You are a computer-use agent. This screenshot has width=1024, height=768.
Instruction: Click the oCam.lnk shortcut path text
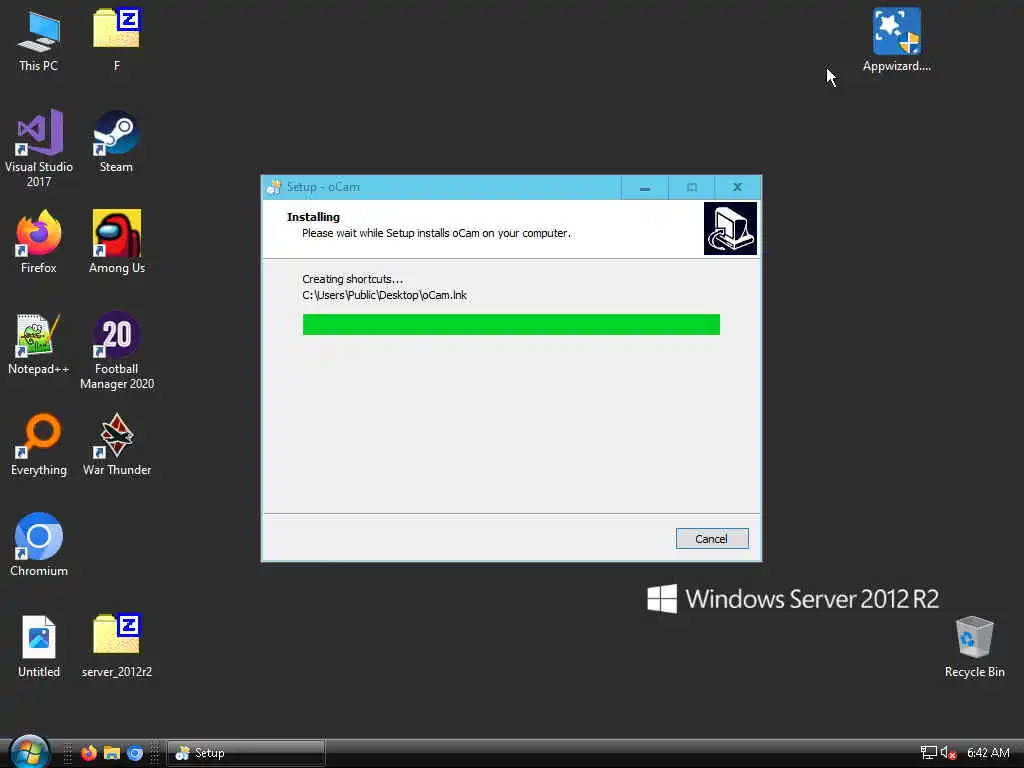[385, 295]
